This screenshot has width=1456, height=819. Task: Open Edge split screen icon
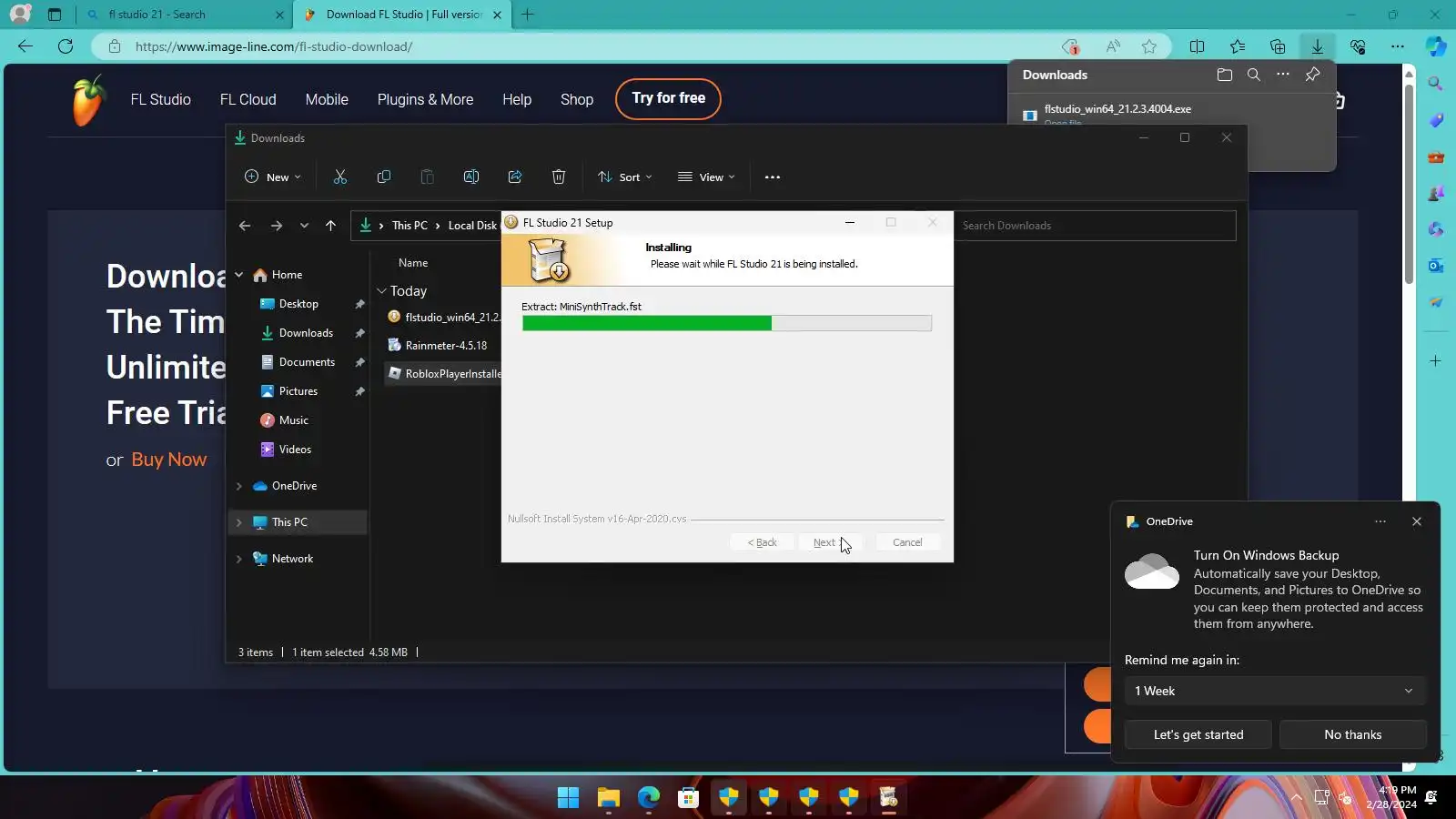pos(1198,46)
